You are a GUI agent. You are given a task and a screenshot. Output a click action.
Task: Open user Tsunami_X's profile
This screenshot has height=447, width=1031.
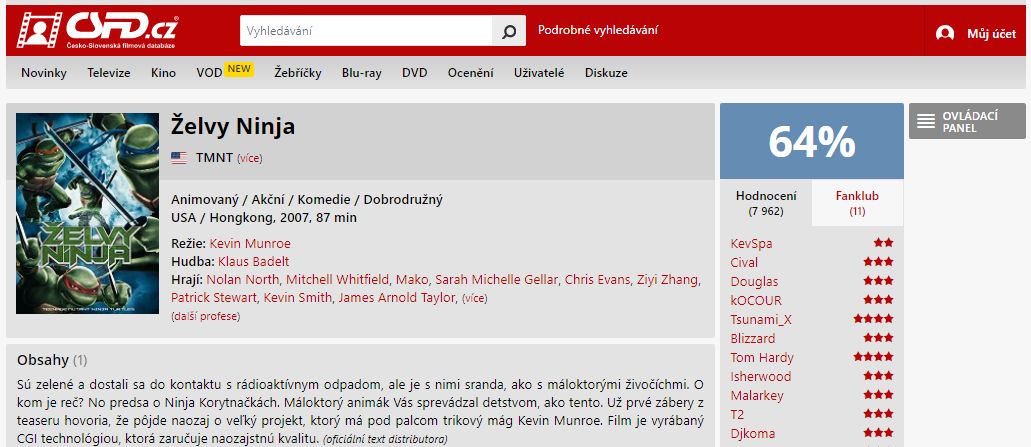(x=761, y=320)
